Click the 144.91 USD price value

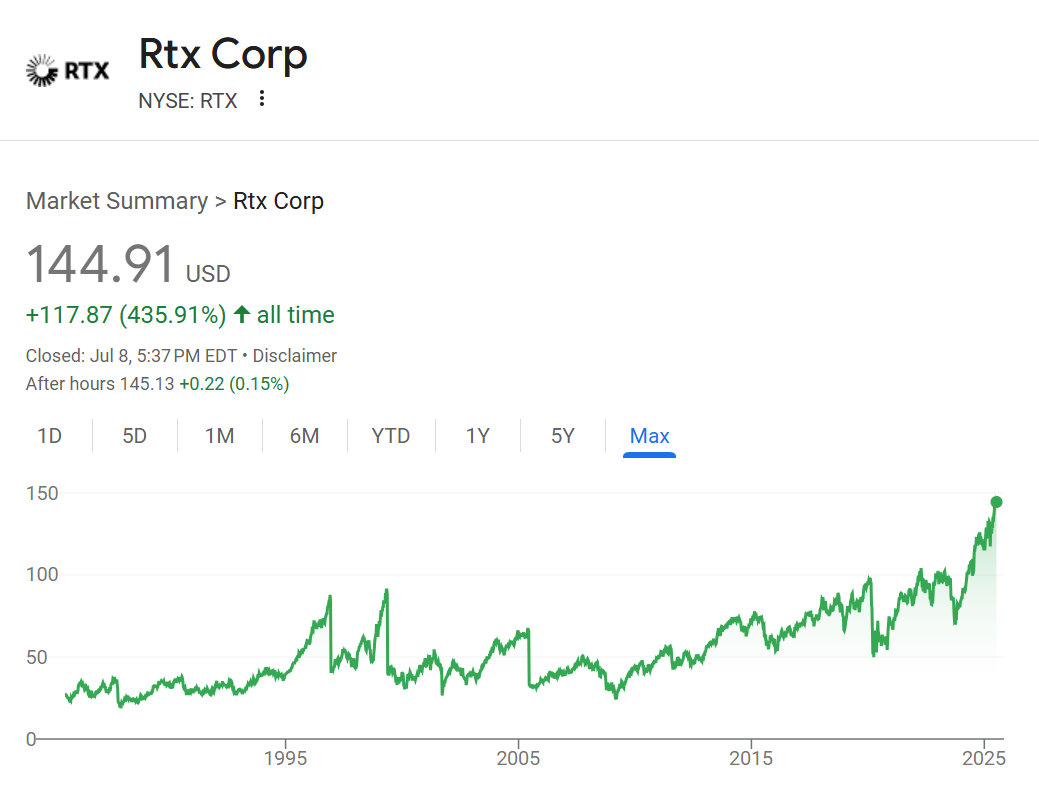(x=100, y=265)
